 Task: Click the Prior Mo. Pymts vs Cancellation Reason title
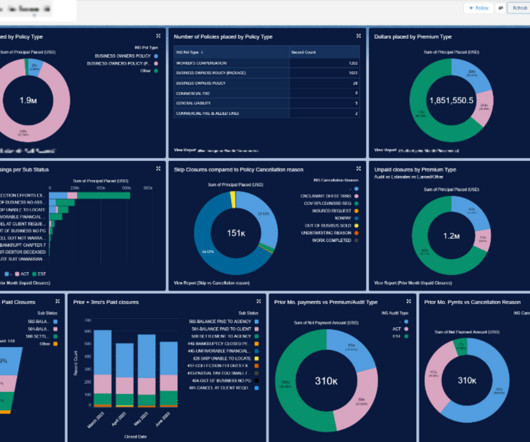472,302
